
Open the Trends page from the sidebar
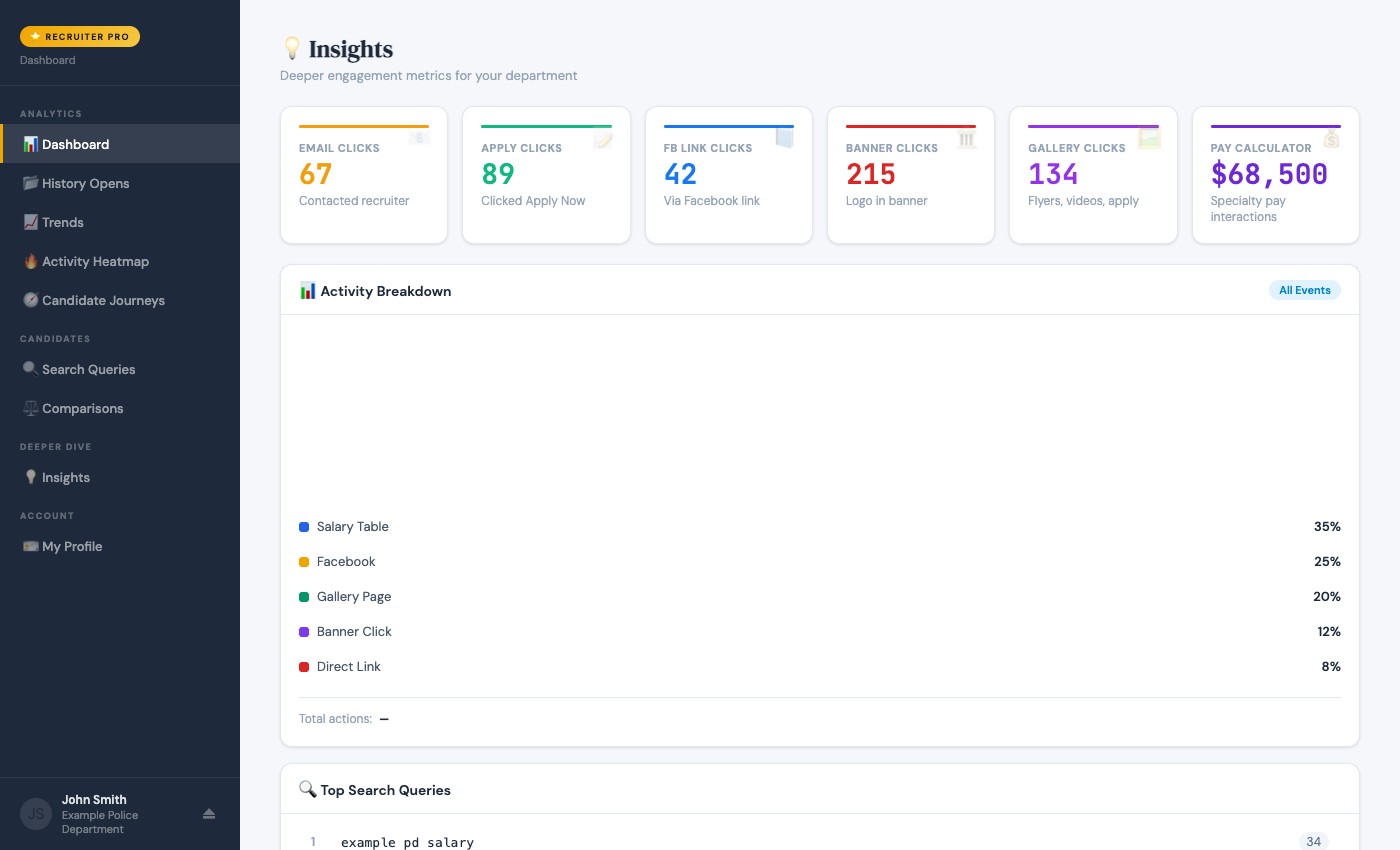point(64,222)
